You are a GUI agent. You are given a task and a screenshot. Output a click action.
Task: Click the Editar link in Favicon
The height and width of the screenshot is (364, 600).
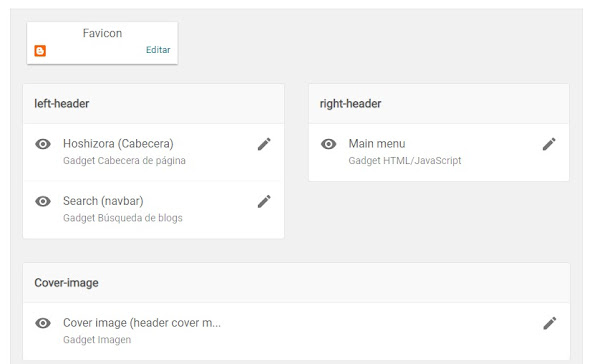158,50
